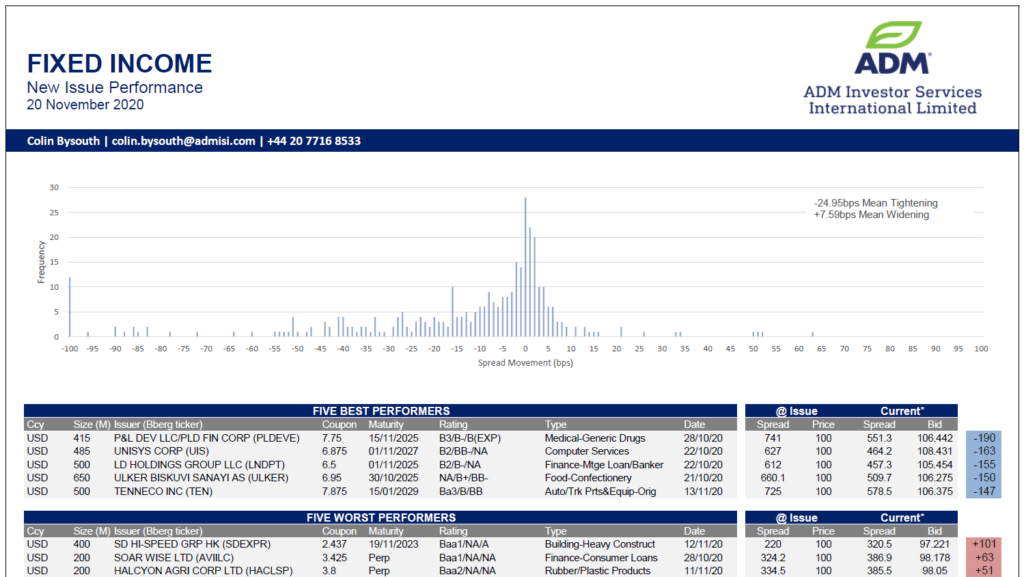
Task: Select issuer 'TENNECO INC (TEN)'
Action: point(163,491)
